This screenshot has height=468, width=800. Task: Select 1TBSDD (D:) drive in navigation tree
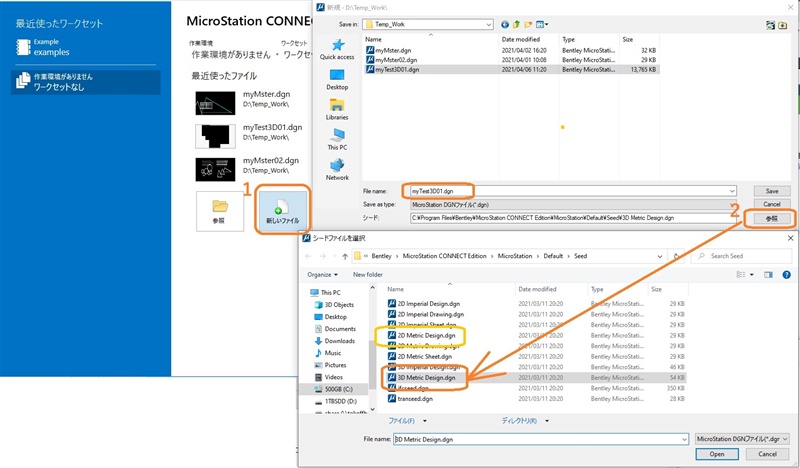pyautogui.click(x=336, y=402)
